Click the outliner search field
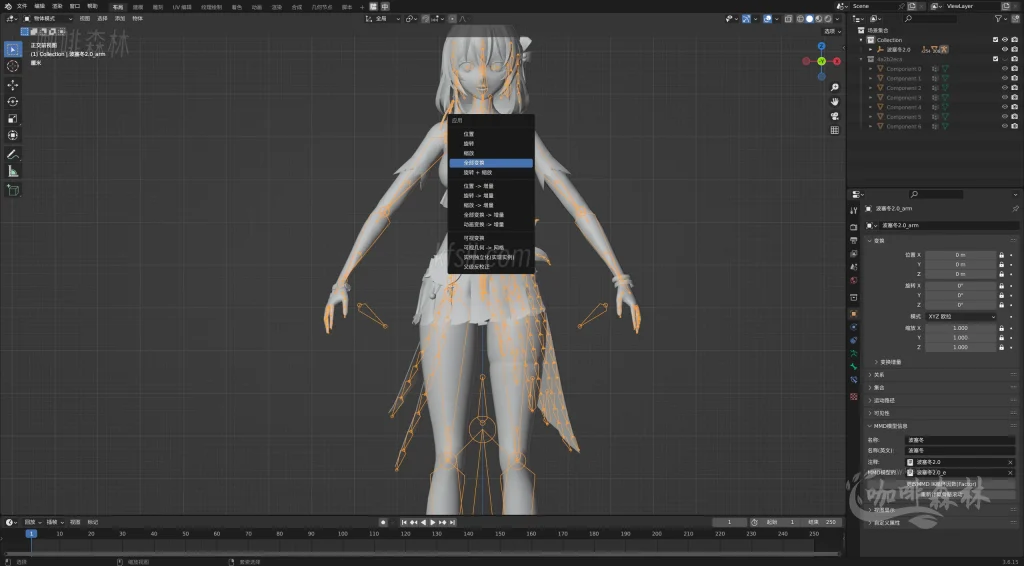Image resolution: width=1024 pixels, height=566 pixels. tap(929, 20)
